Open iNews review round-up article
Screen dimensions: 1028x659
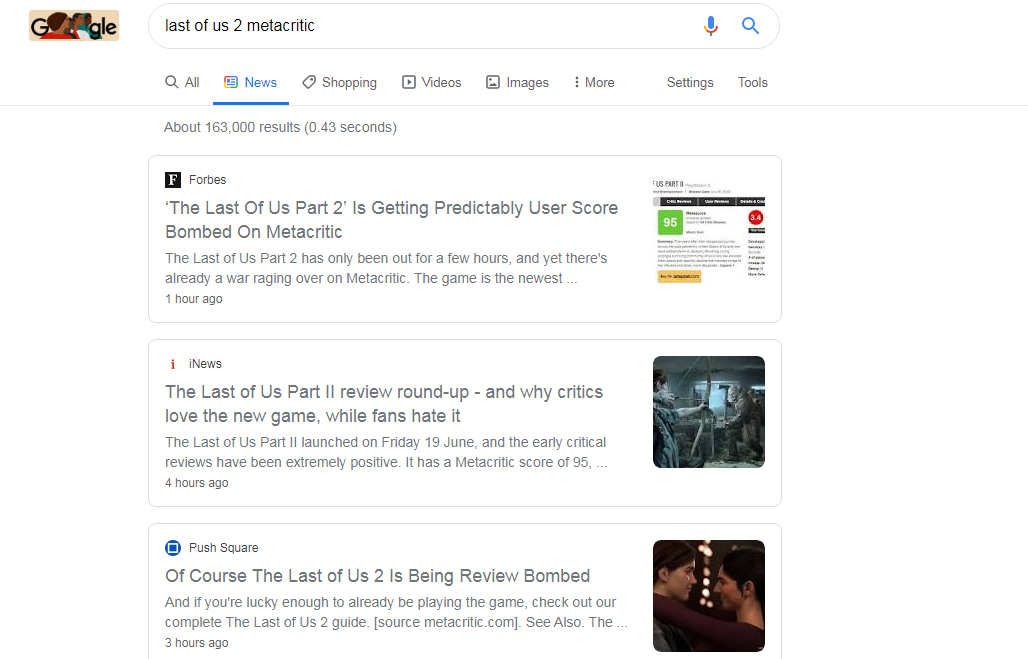[384, 404]
